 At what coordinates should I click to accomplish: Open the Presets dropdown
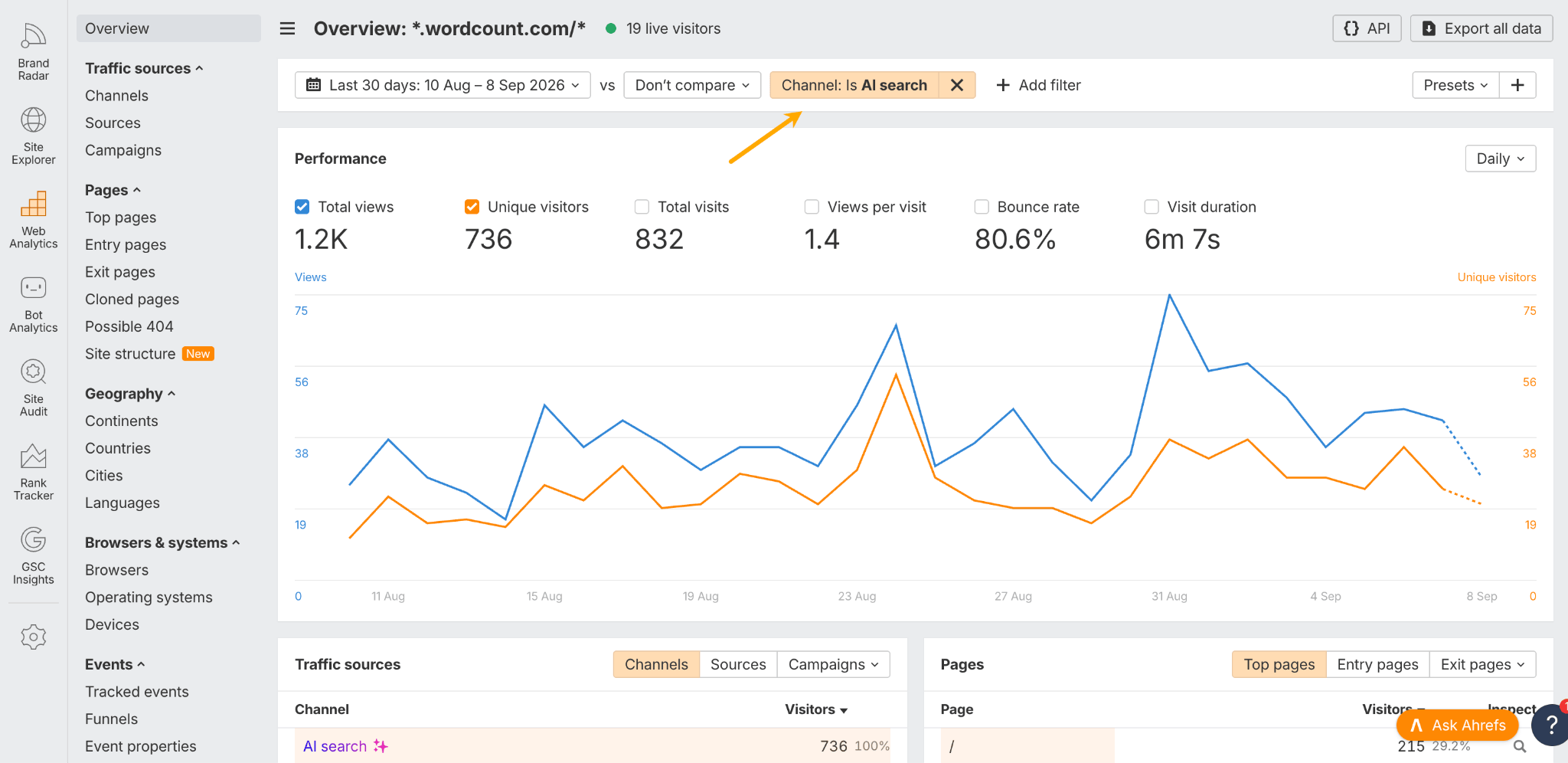(x=1455, y=85)
